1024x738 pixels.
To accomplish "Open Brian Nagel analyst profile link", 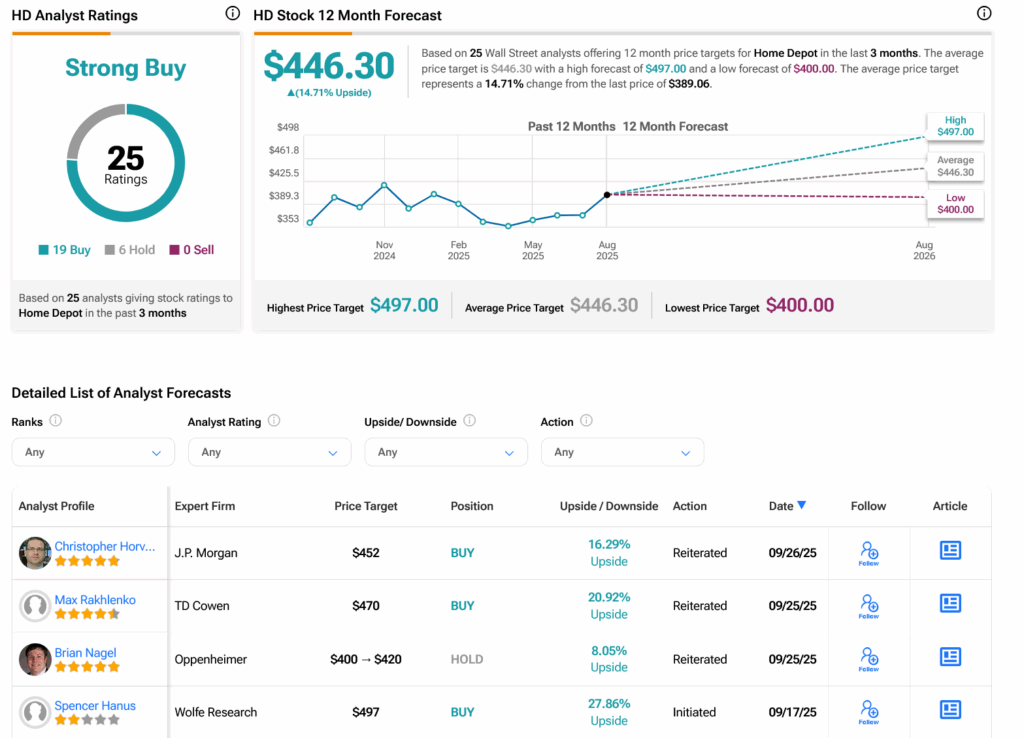I will click(85, 653).
